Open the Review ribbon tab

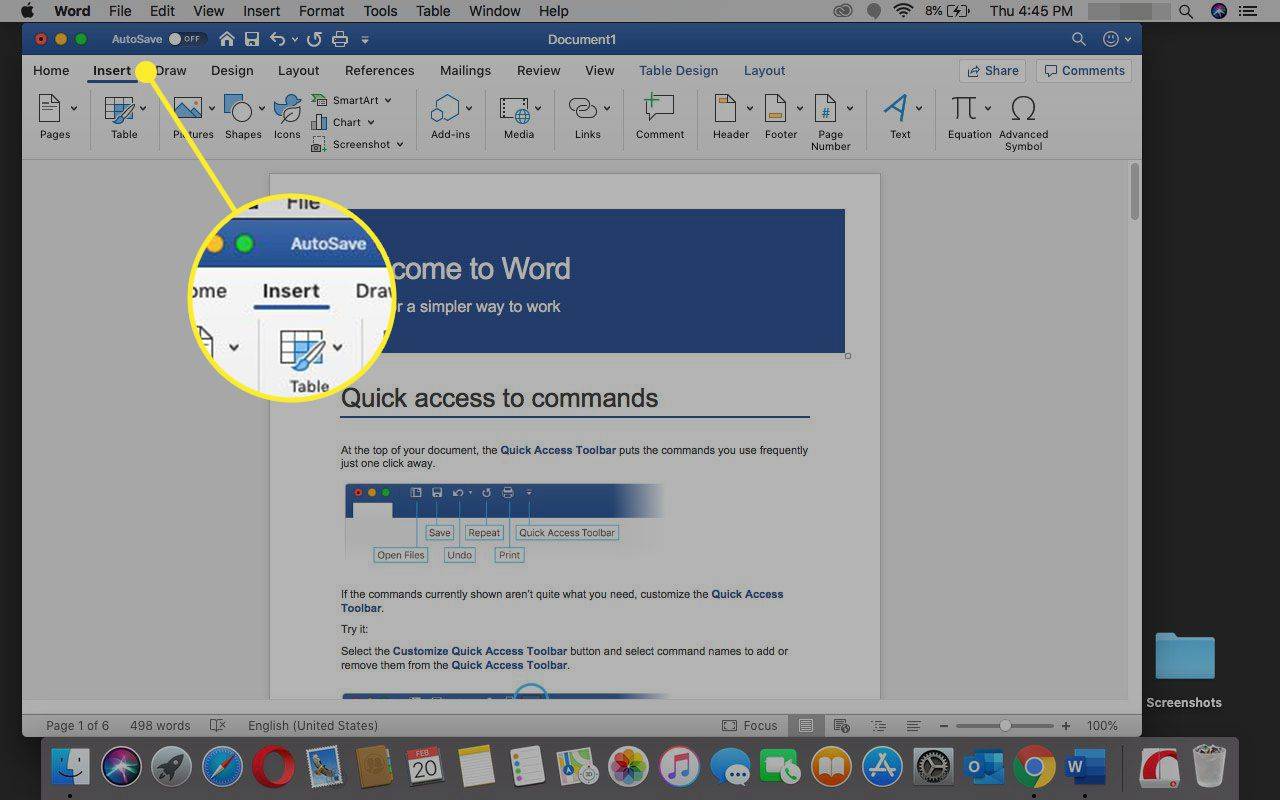pyautogui.click(x=538, y=70)
